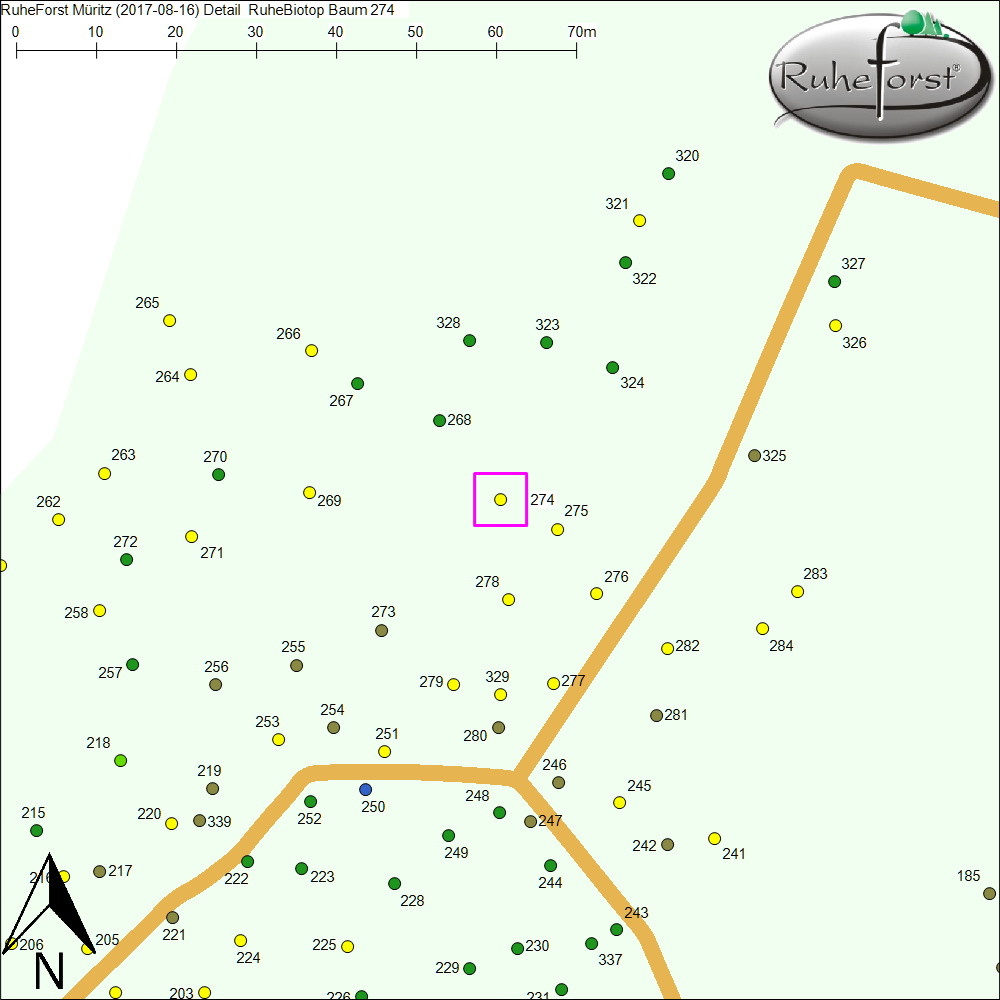The height and width of the screenshot is (1000, 1000).
Task: Select yellow tree marker 241
Action: 715,839
